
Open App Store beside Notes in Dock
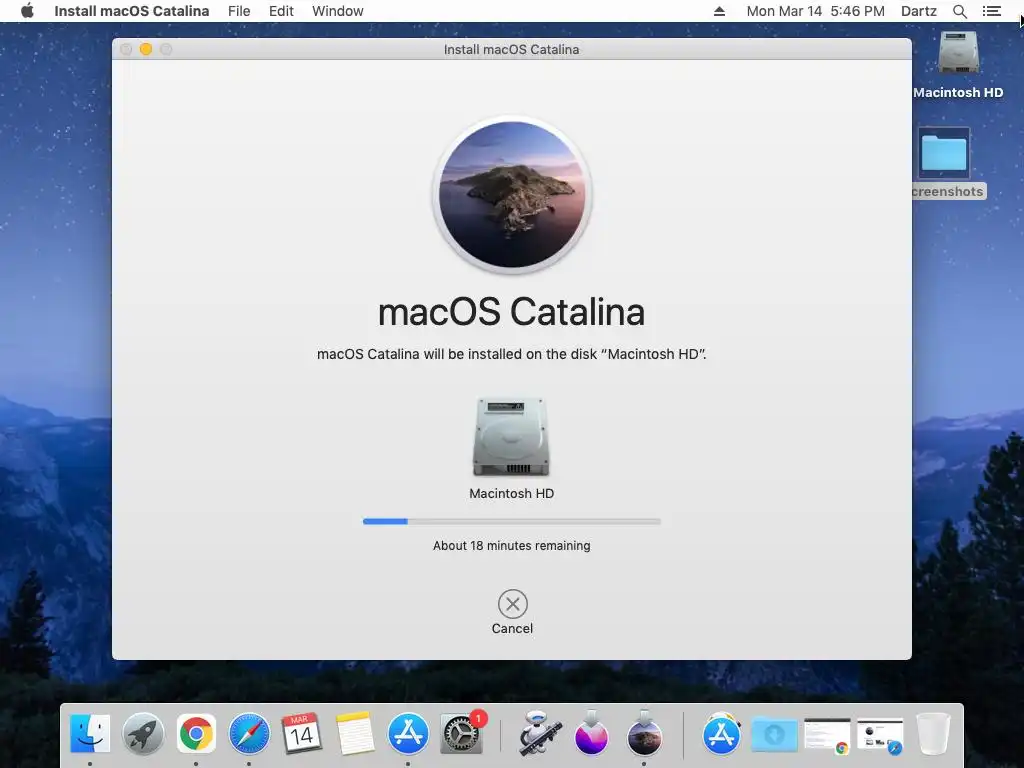pos(408,733)
